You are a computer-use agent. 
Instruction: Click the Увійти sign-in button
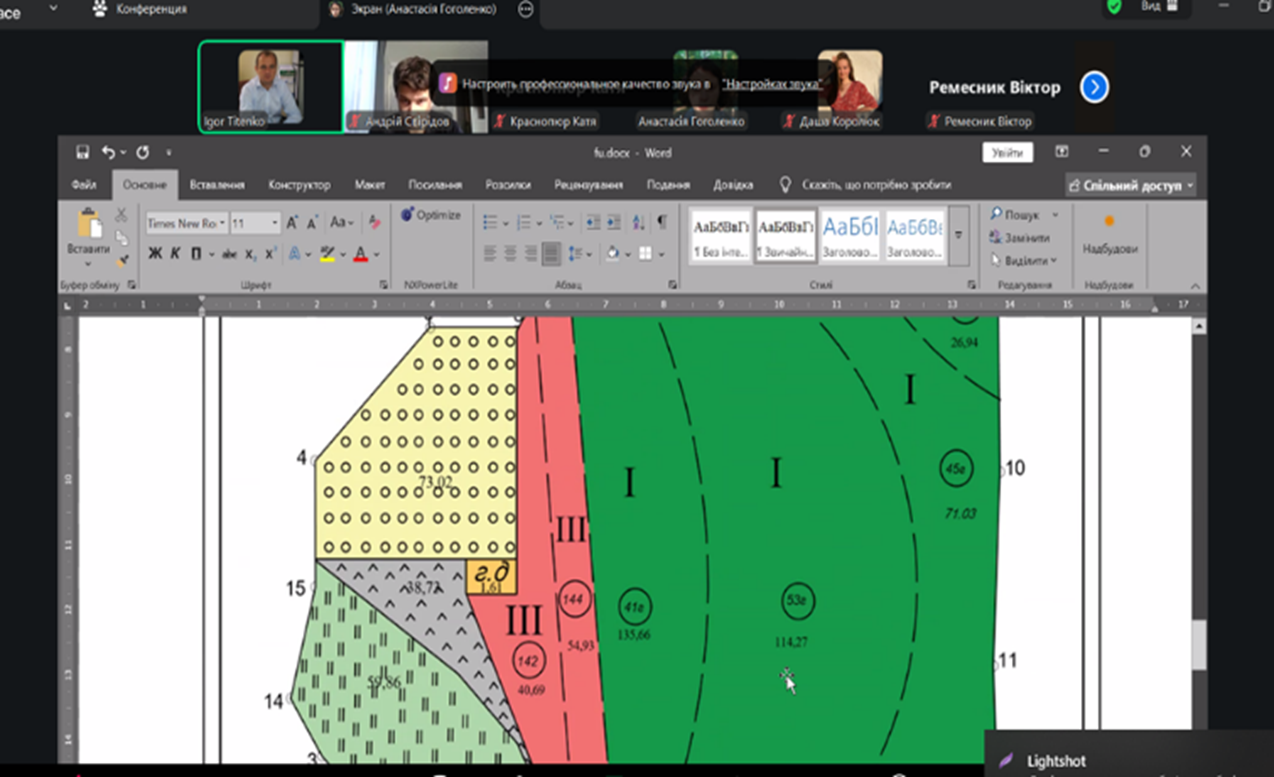1007,153
